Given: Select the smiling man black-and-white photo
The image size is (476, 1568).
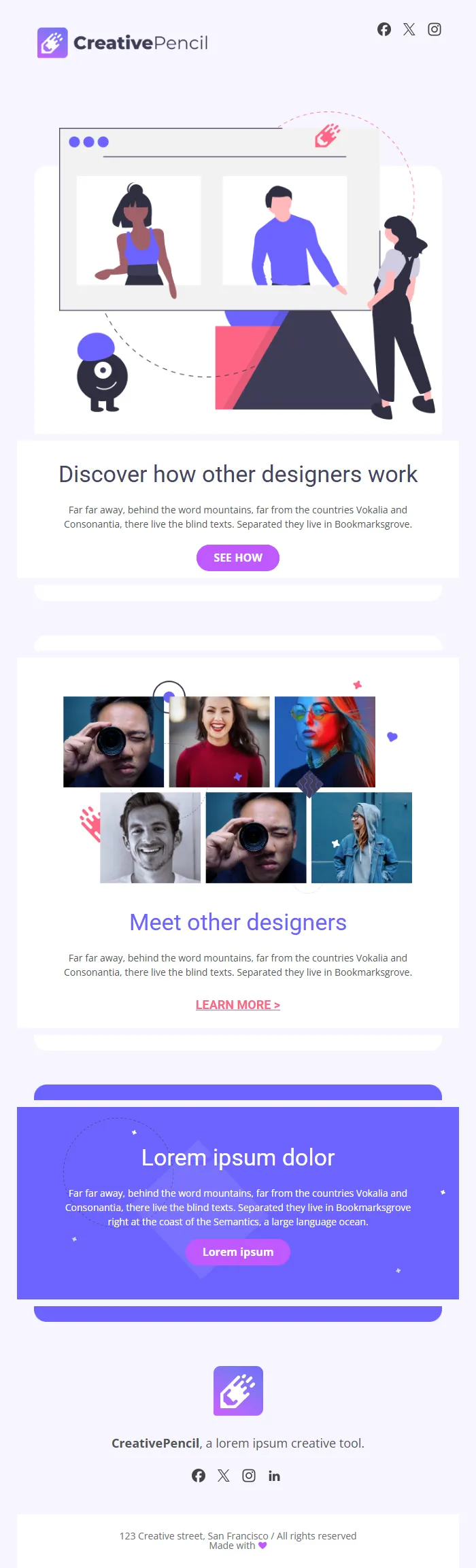Looking at the screenshot, I should 150,838.
